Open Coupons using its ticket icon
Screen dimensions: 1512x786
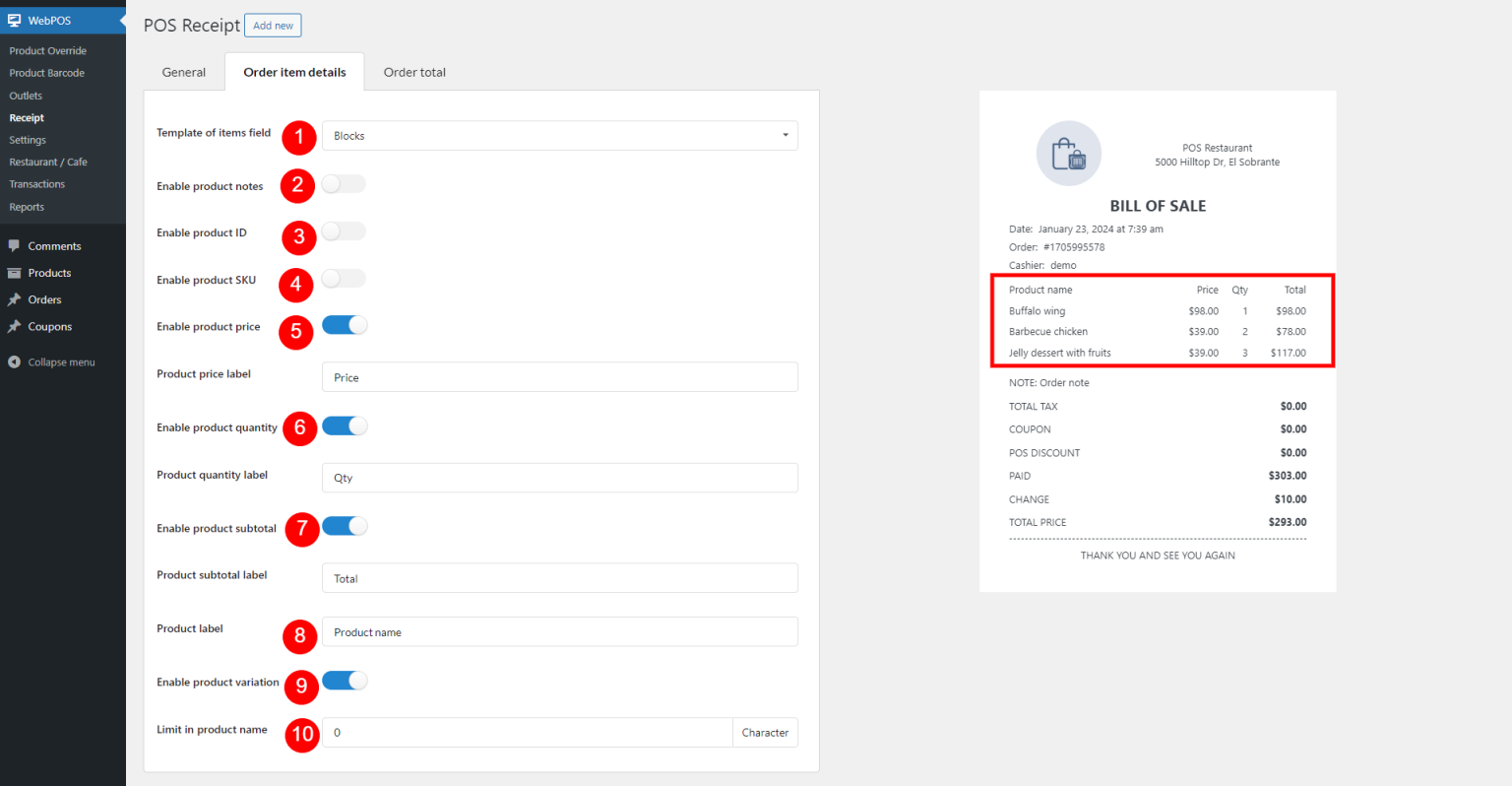(14, 326)
